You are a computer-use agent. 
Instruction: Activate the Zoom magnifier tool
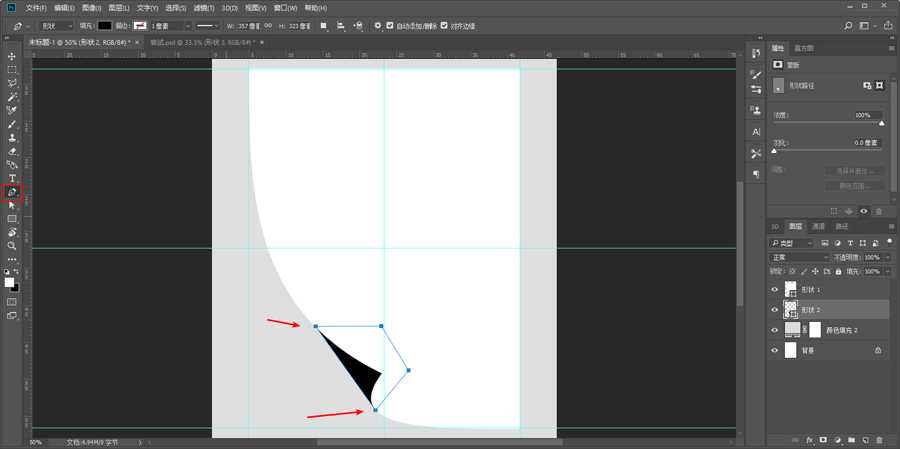pos(12,245)
